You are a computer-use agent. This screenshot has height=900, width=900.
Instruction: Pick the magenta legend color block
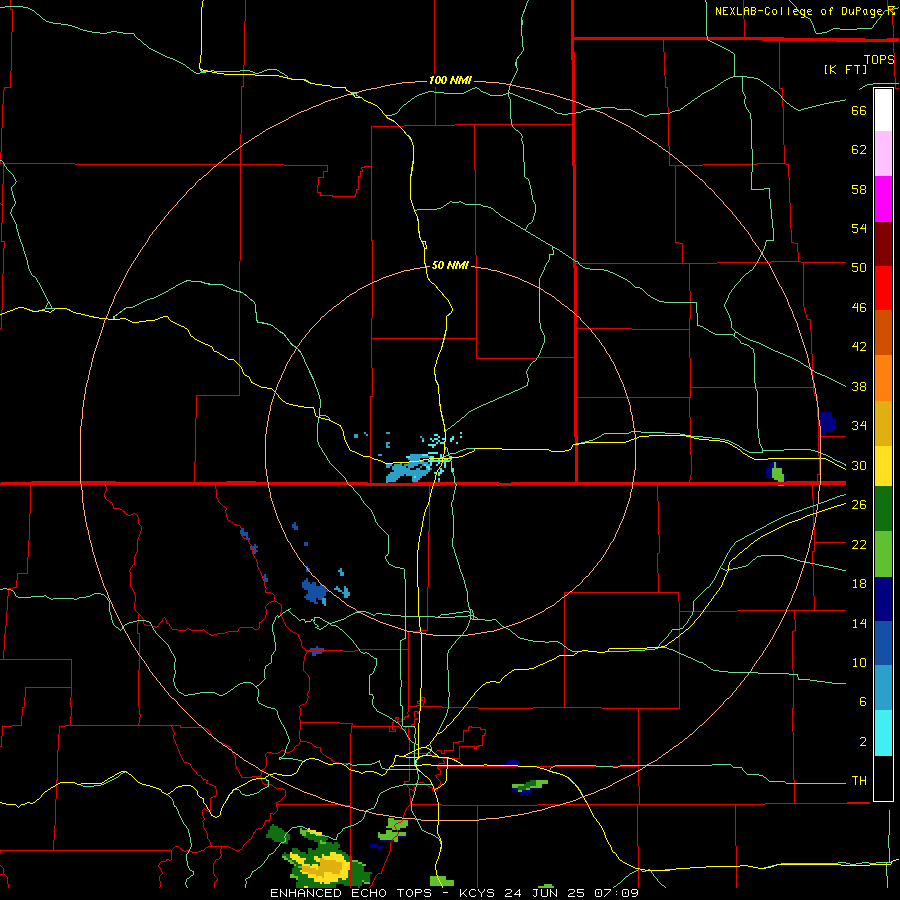pos(883,199)
